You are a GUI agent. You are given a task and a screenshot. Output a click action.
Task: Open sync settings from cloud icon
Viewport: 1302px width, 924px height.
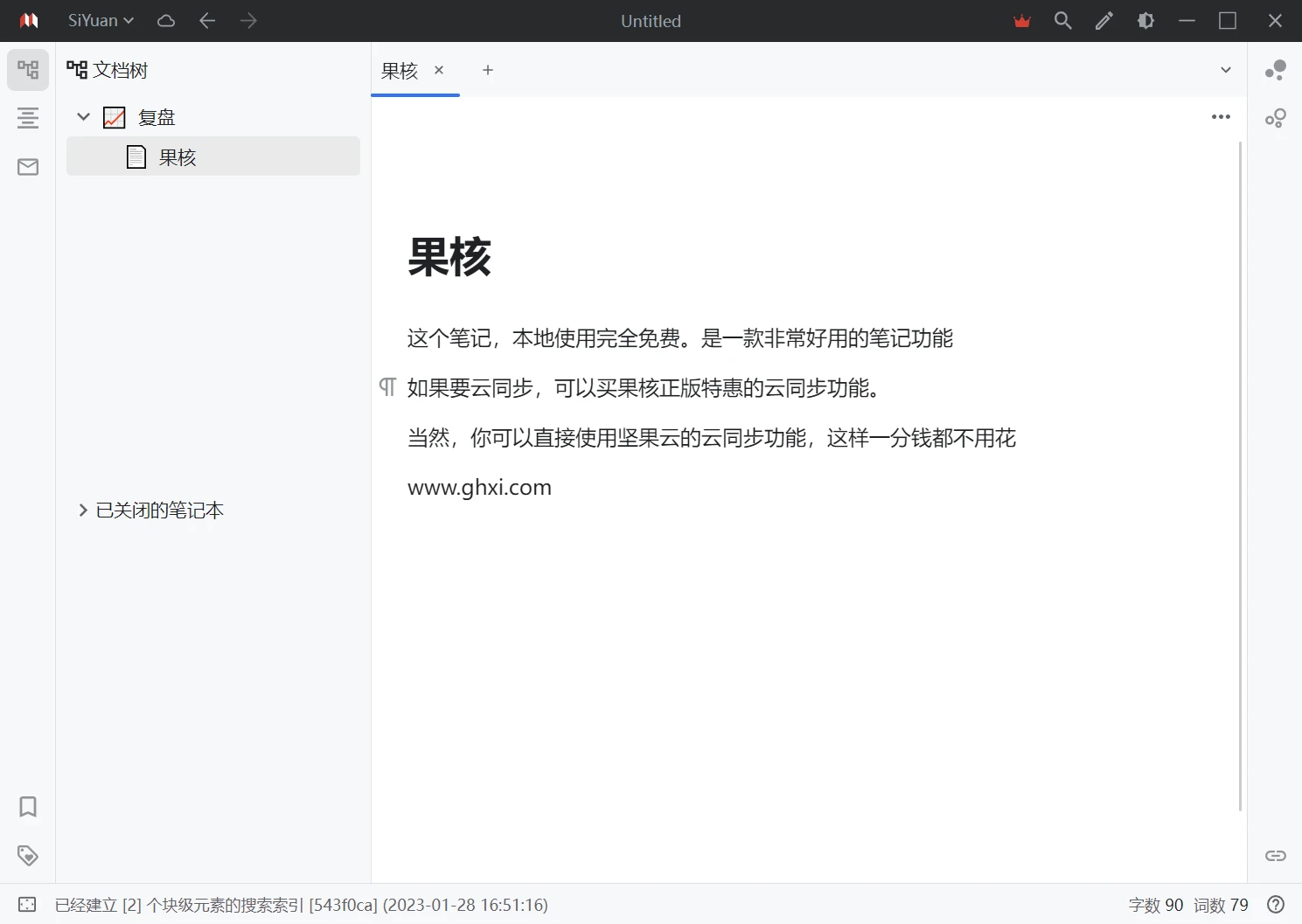click(x=165, y=20)
